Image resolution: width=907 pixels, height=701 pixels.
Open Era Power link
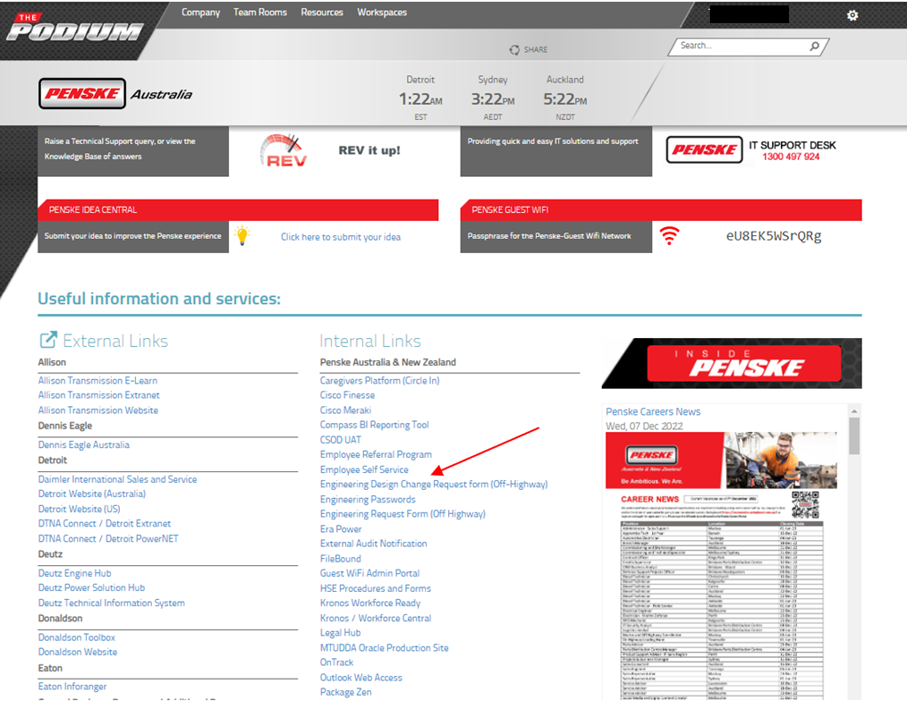point(341,529)
